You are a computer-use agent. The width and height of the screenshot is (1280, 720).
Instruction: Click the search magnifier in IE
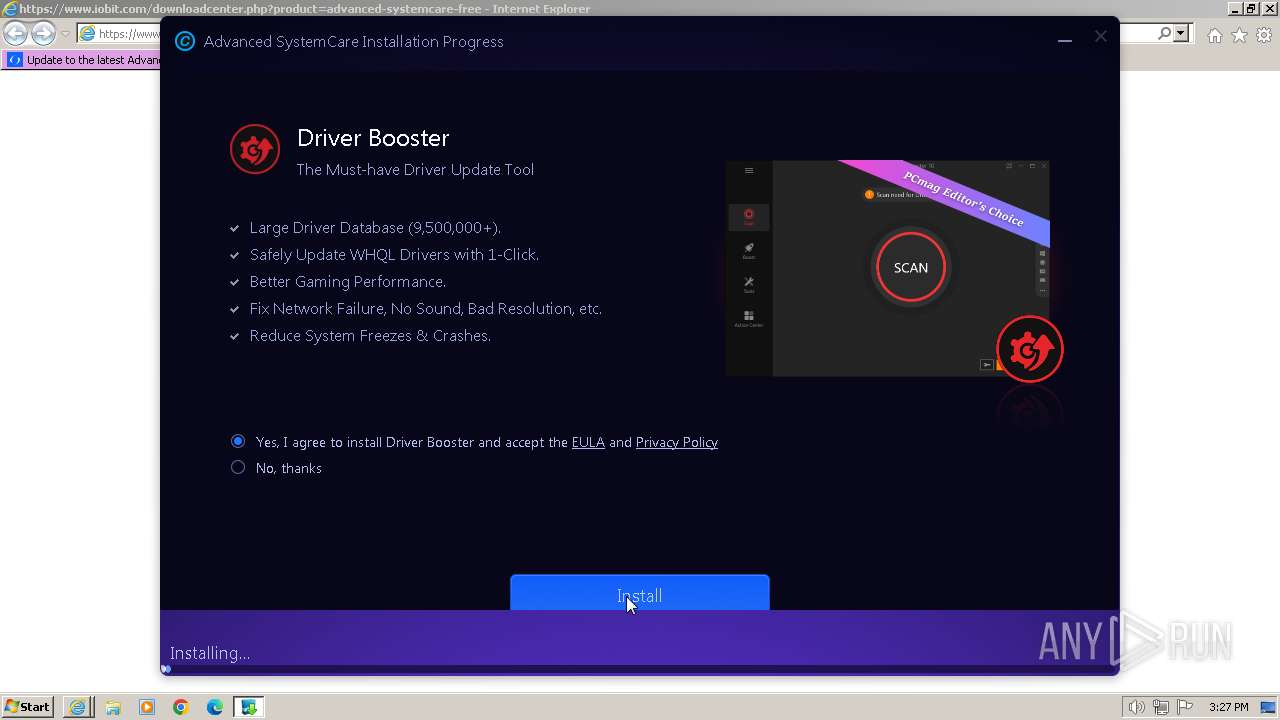pyautogui.click(x=1164, y=34)
